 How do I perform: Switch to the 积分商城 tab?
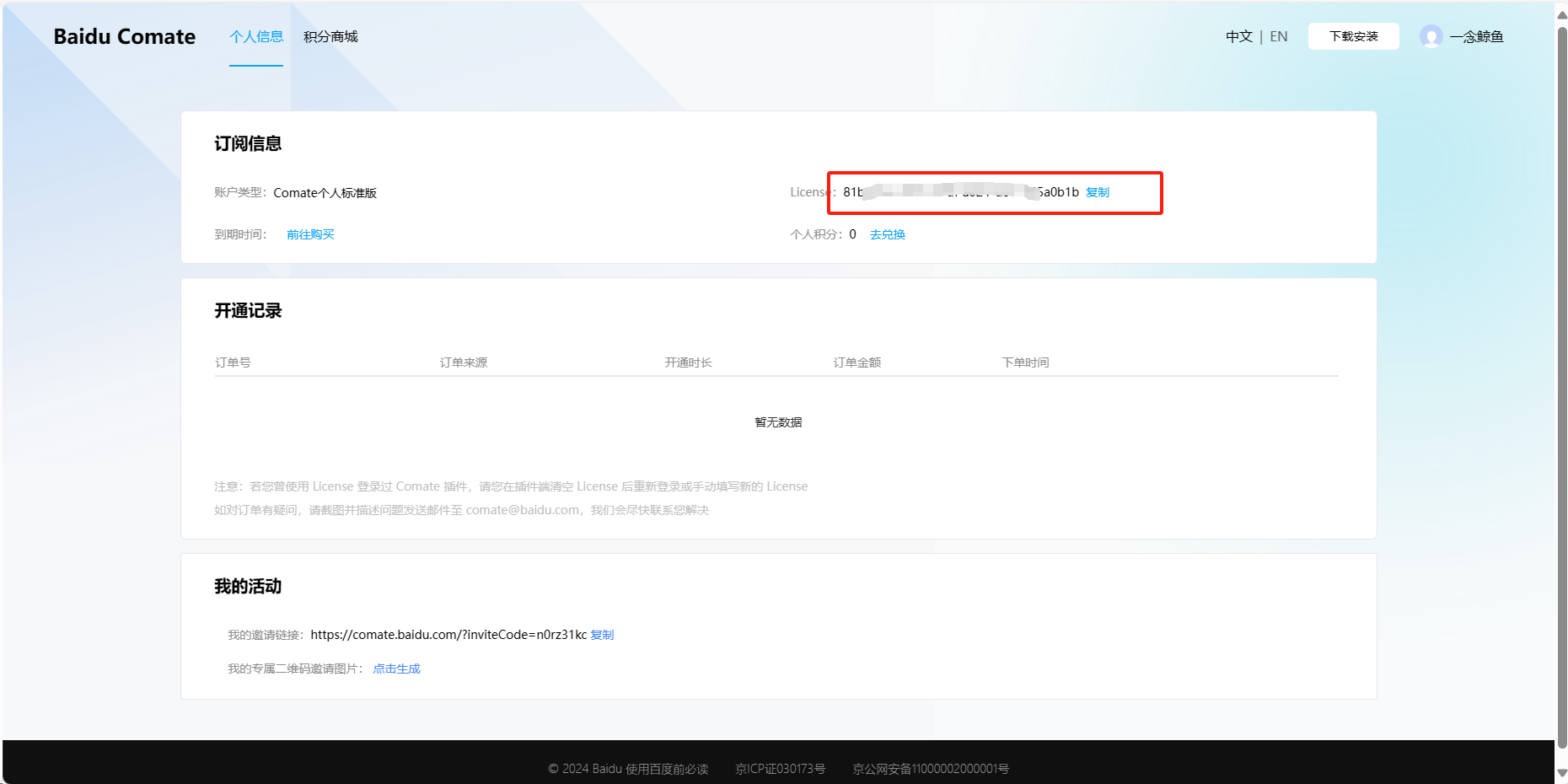[x=330, y=36]
